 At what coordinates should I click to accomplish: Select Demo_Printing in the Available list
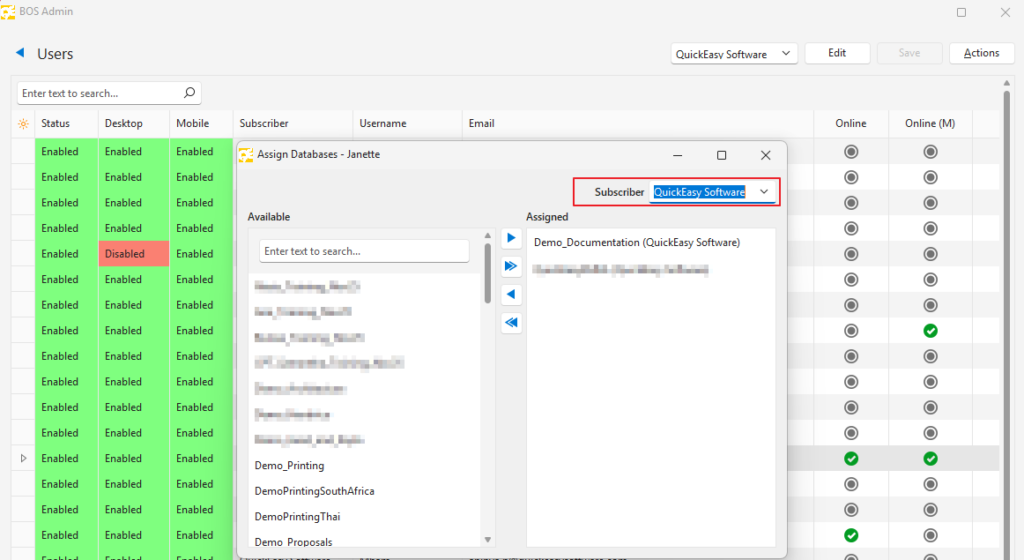click(x=289, y=466)
